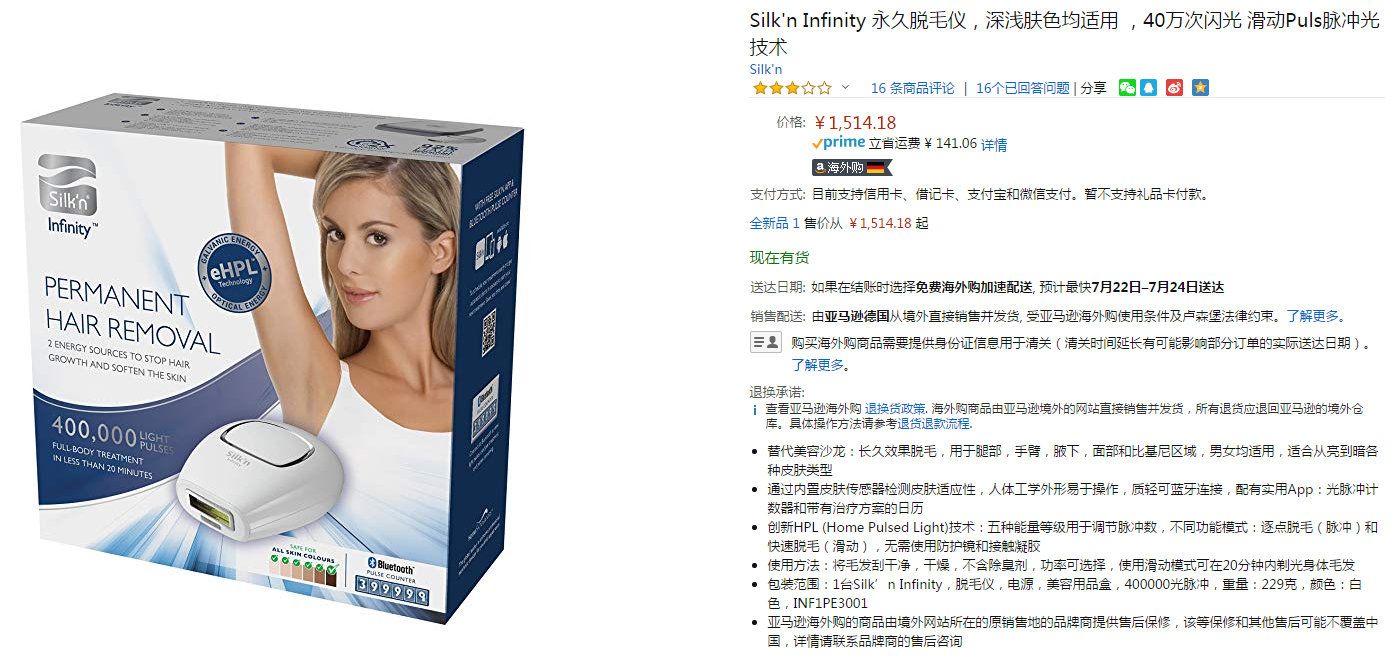Expand the rating breakdown dropdown arrow
The image size is (1397, 657).
845,88
